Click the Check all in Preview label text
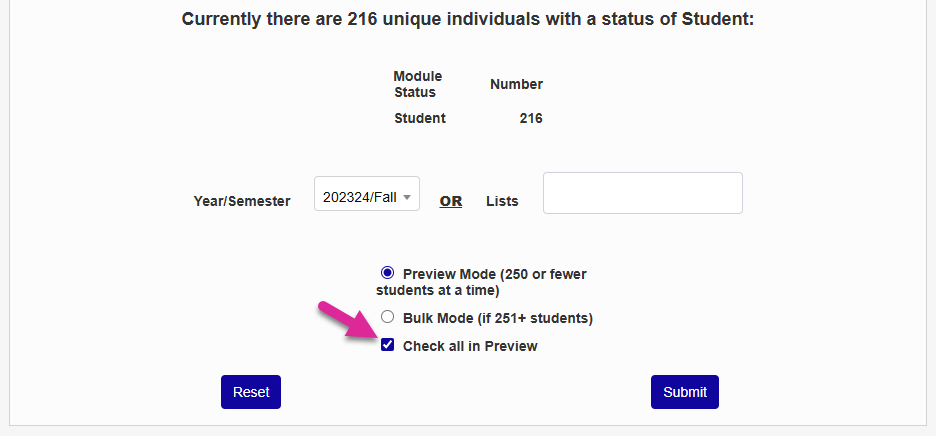Image resolution: width=936 pixels, height=436 pixels. [x=470, y=347]
